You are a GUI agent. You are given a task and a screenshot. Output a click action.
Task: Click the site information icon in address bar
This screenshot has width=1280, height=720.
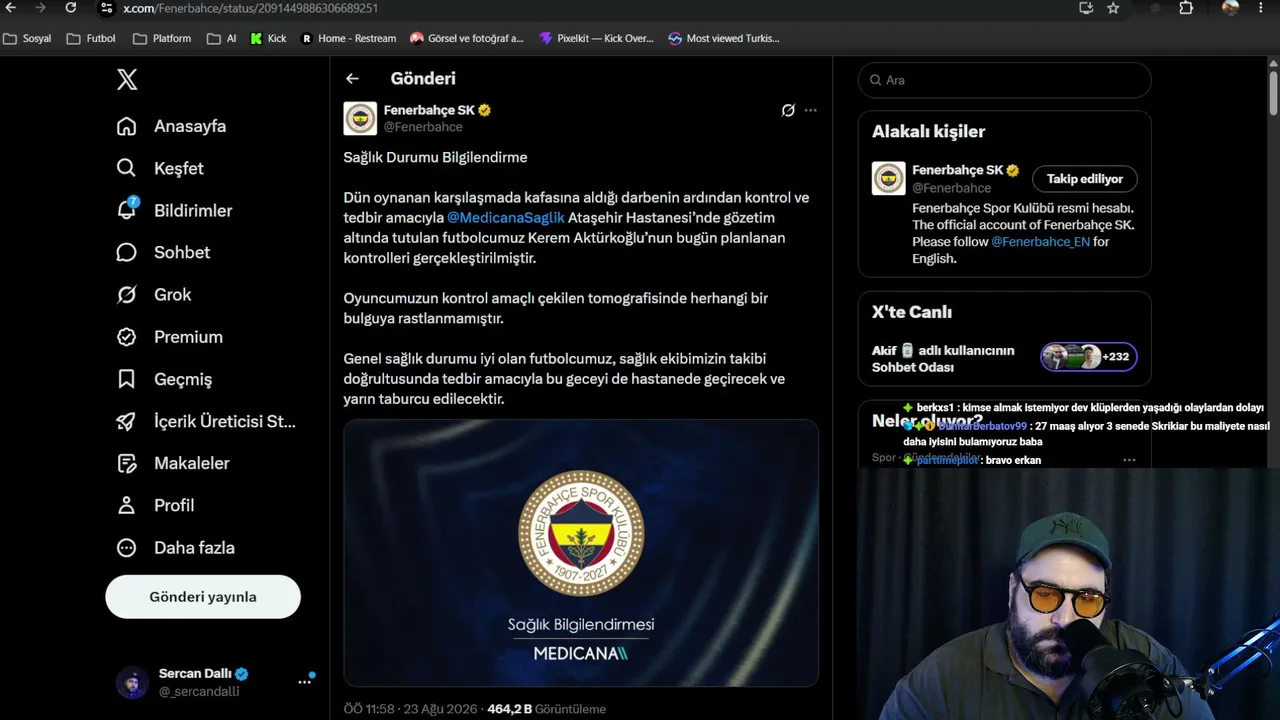tap(106, 8)
